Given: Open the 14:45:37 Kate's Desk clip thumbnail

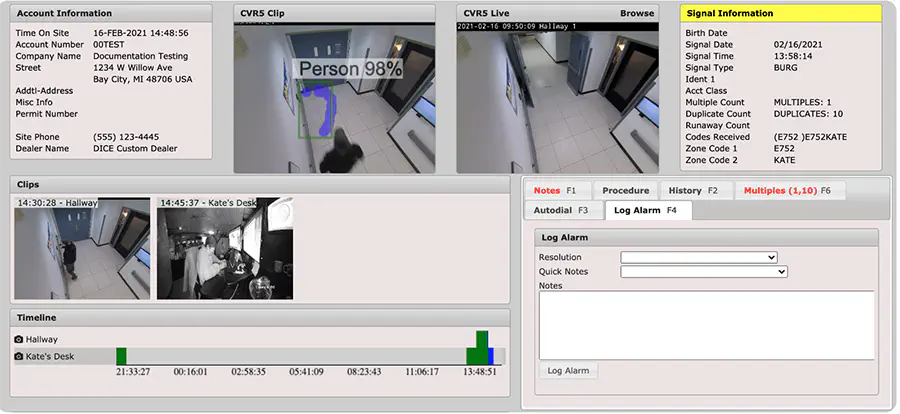Looking at the screenshot, I should click(225, 249).
